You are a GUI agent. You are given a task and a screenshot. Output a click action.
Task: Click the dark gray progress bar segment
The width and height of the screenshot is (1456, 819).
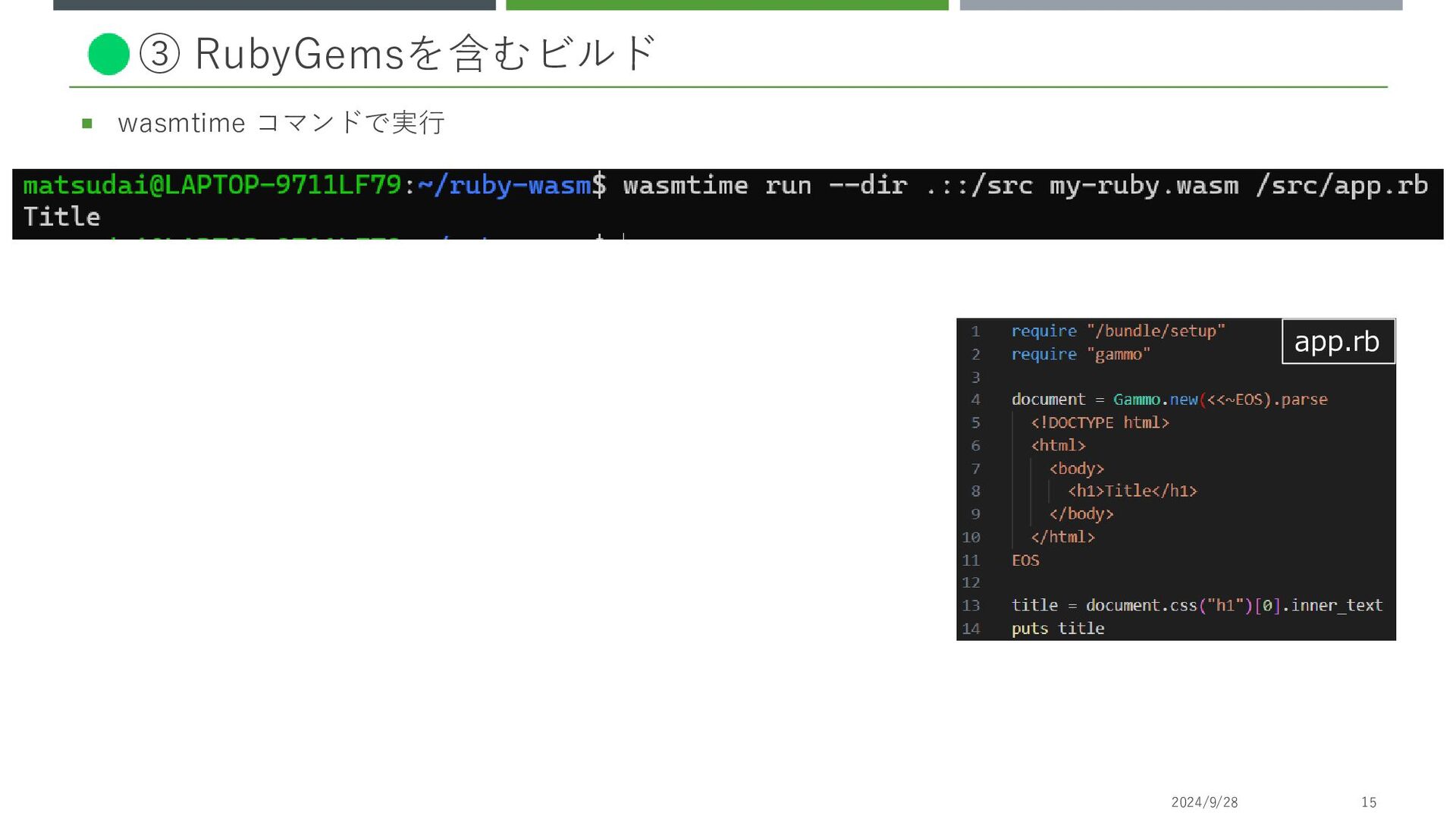(x=274, y=5)
